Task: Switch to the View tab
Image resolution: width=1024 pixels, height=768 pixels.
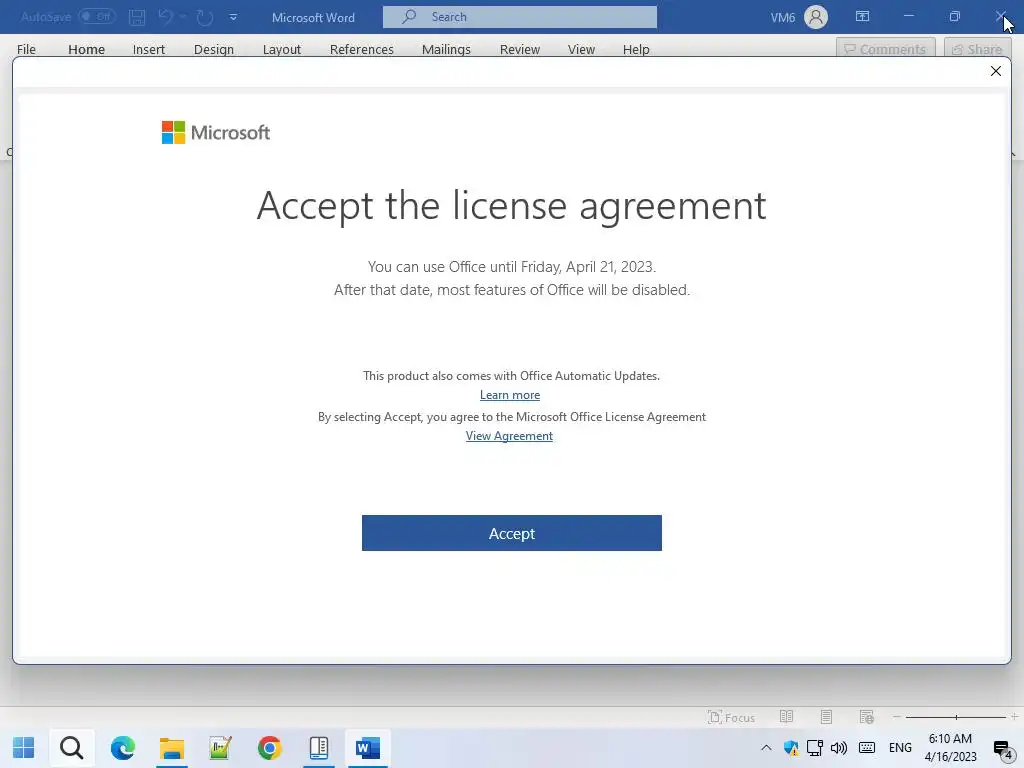Action: coord(581,50)
